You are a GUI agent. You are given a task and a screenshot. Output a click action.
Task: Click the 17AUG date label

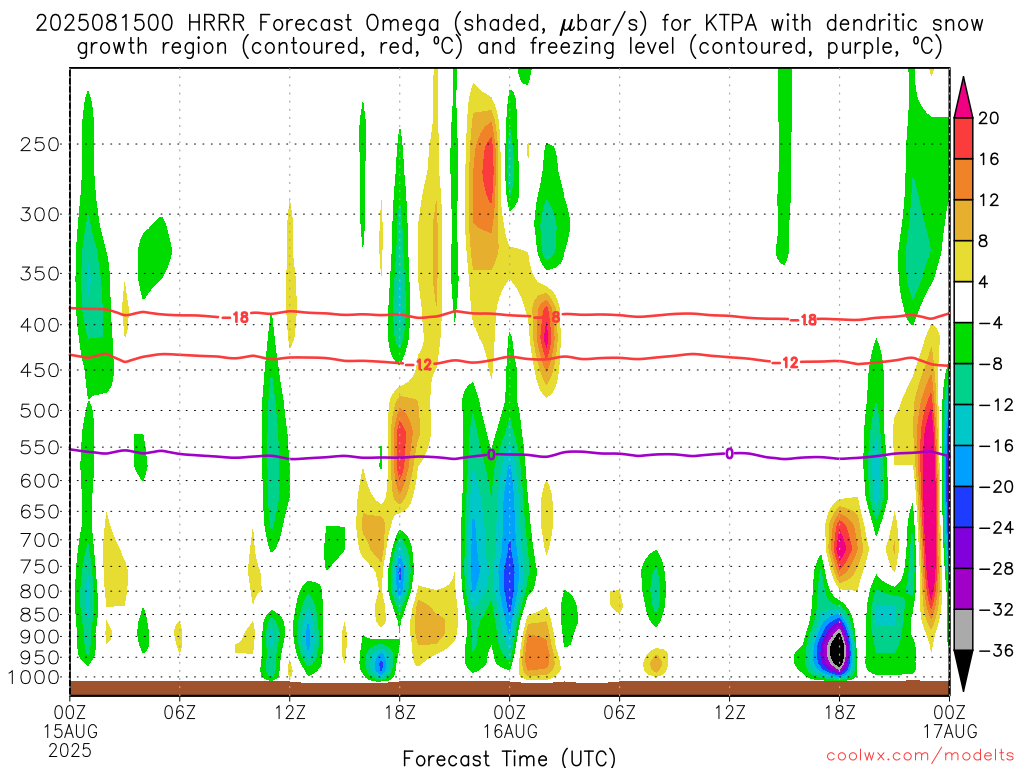point(950,731)
